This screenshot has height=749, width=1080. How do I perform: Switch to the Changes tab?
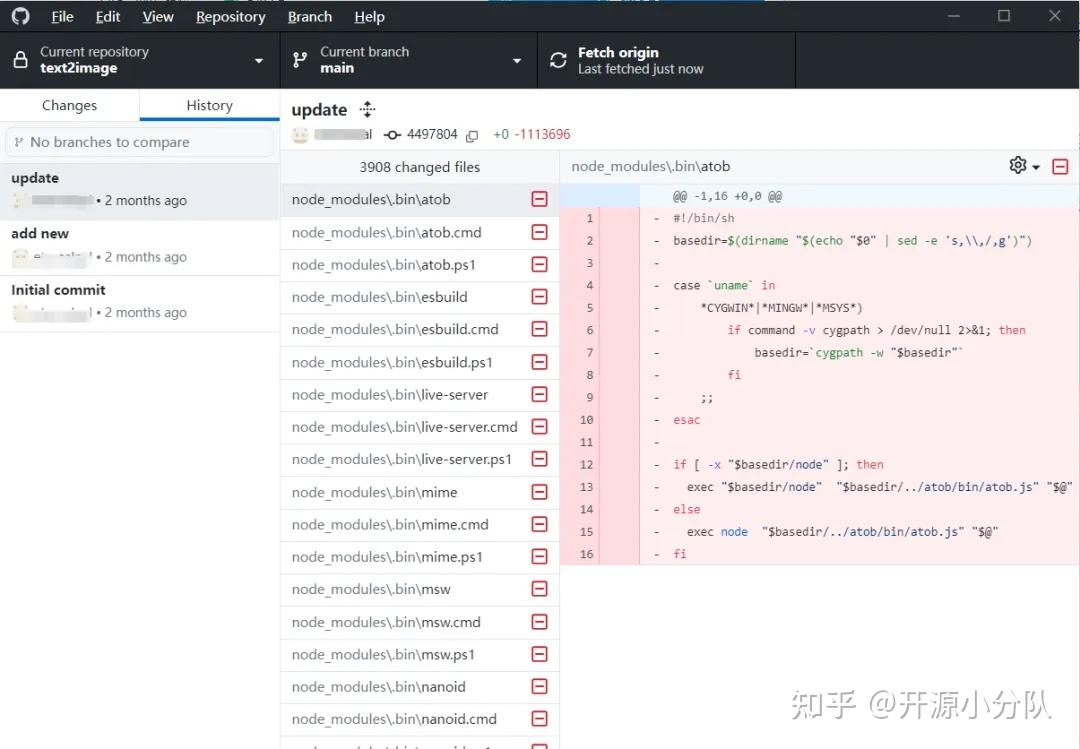69,104
